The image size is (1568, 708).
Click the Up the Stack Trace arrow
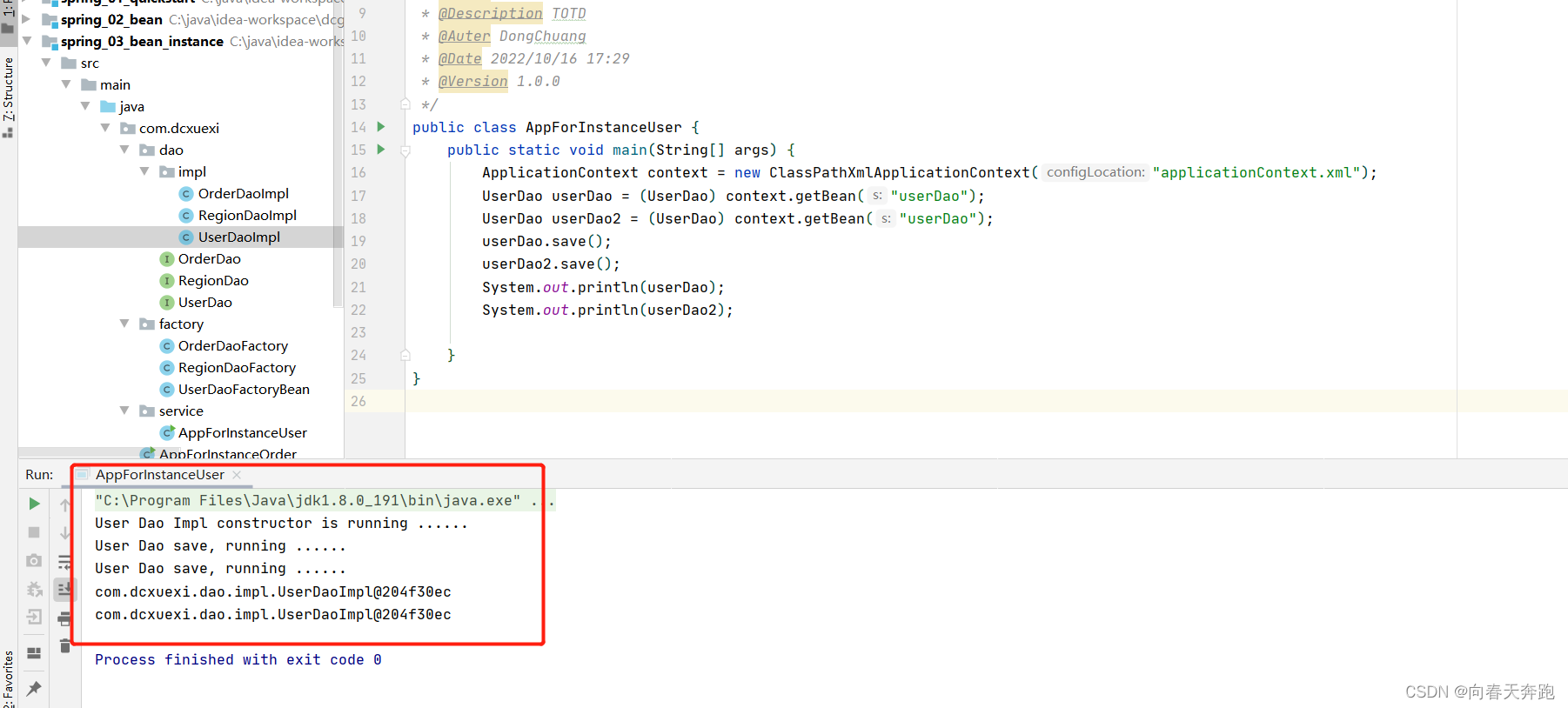click(x=65, y=504)
